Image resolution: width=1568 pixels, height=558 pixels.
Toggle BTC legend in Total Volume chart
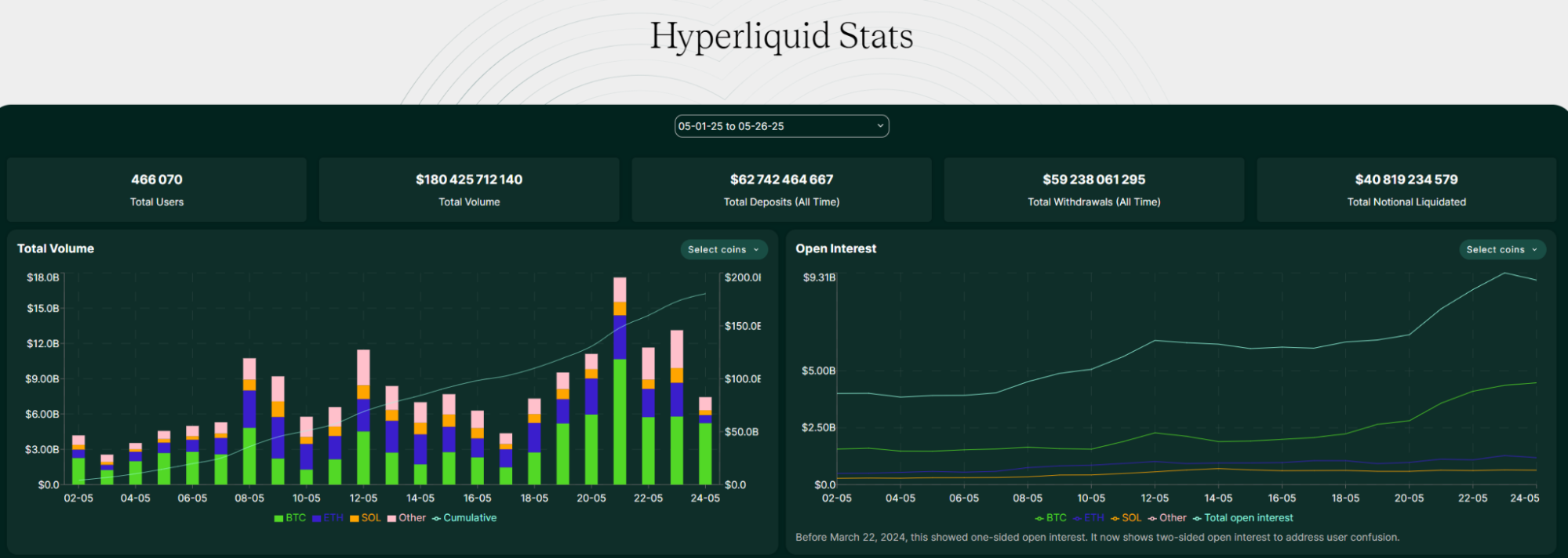[x=289, y=518]
